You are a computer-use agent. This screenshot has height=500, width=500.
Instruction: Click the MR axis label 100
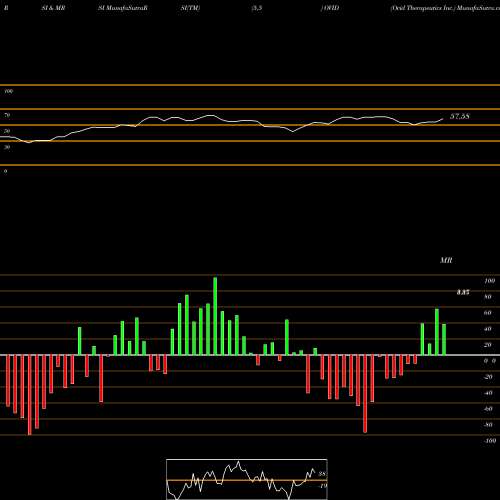490,281
